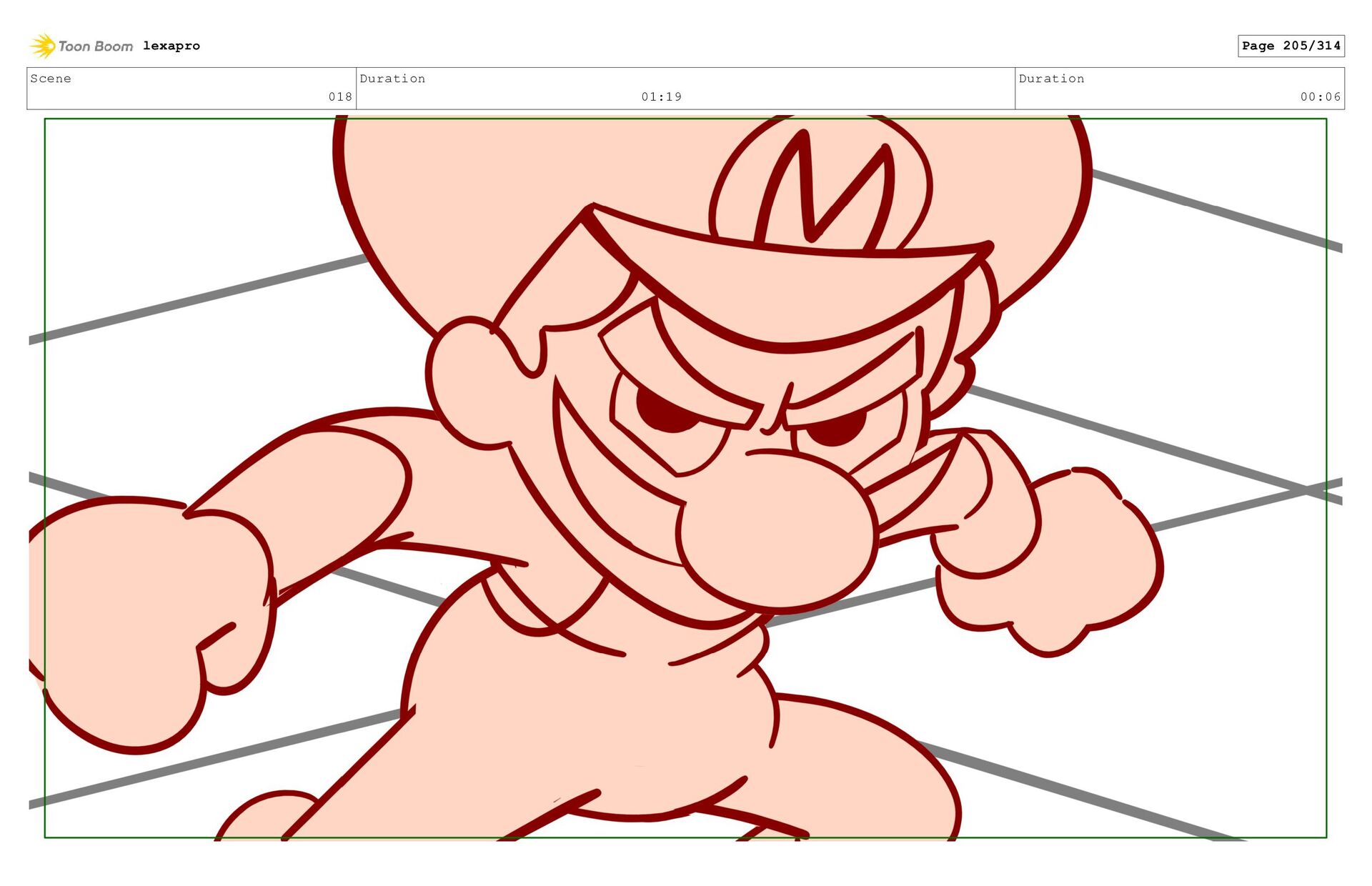1372x886 pixels.
Task: Click the 'Scene' header label
Action: tap(51, 79)
